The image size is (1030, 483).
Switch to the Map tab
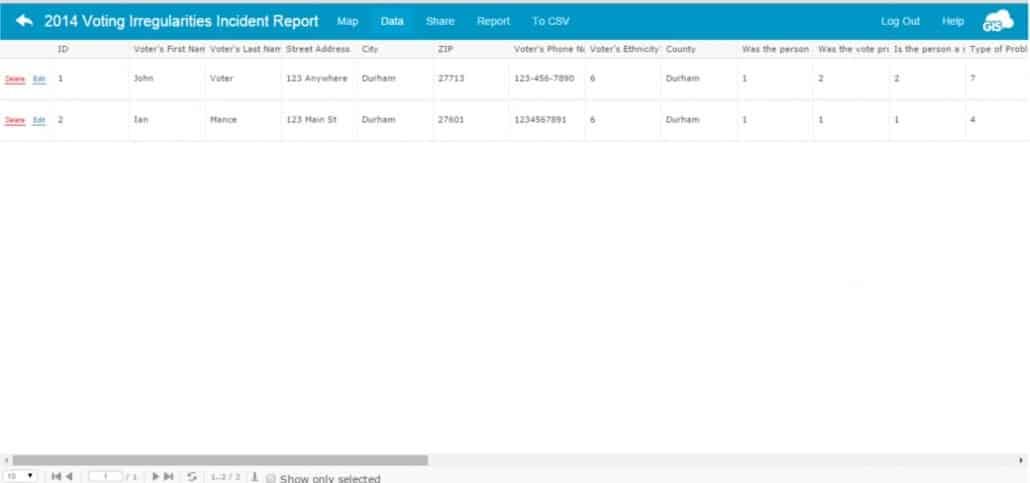[347, 21]
